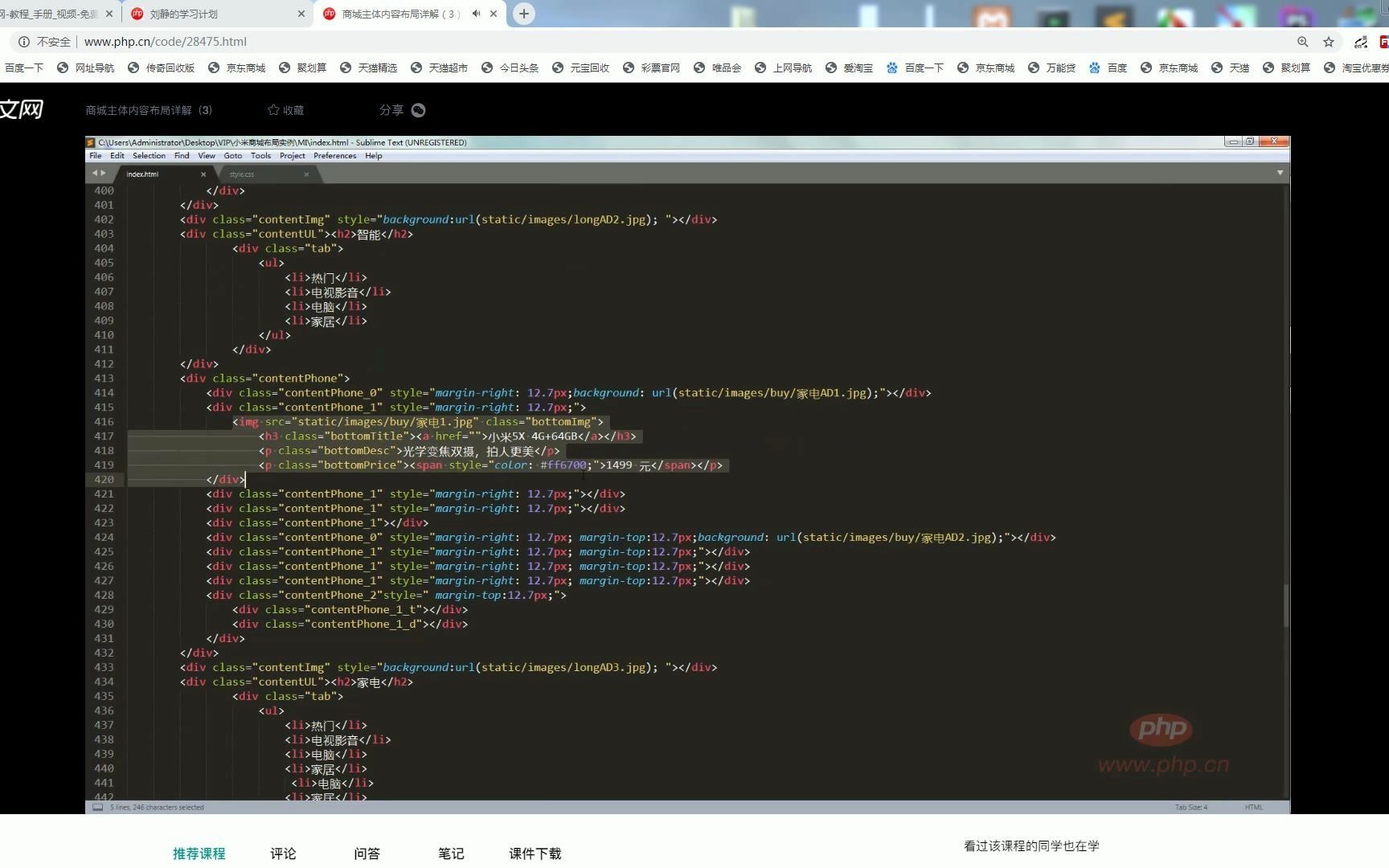Image resolution: width=1389 pixels, height=868 pixels.
Task: Open the Goto menu in Sublime Text
Action: 233,156
